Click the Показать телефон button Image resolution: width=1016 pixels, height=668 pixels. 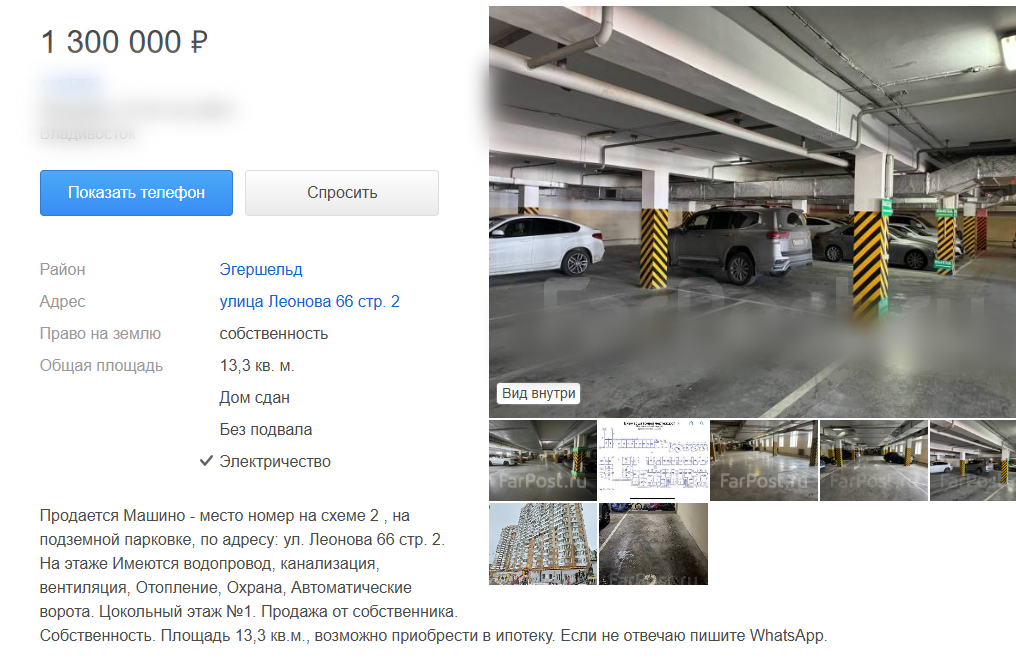point(136,193)
